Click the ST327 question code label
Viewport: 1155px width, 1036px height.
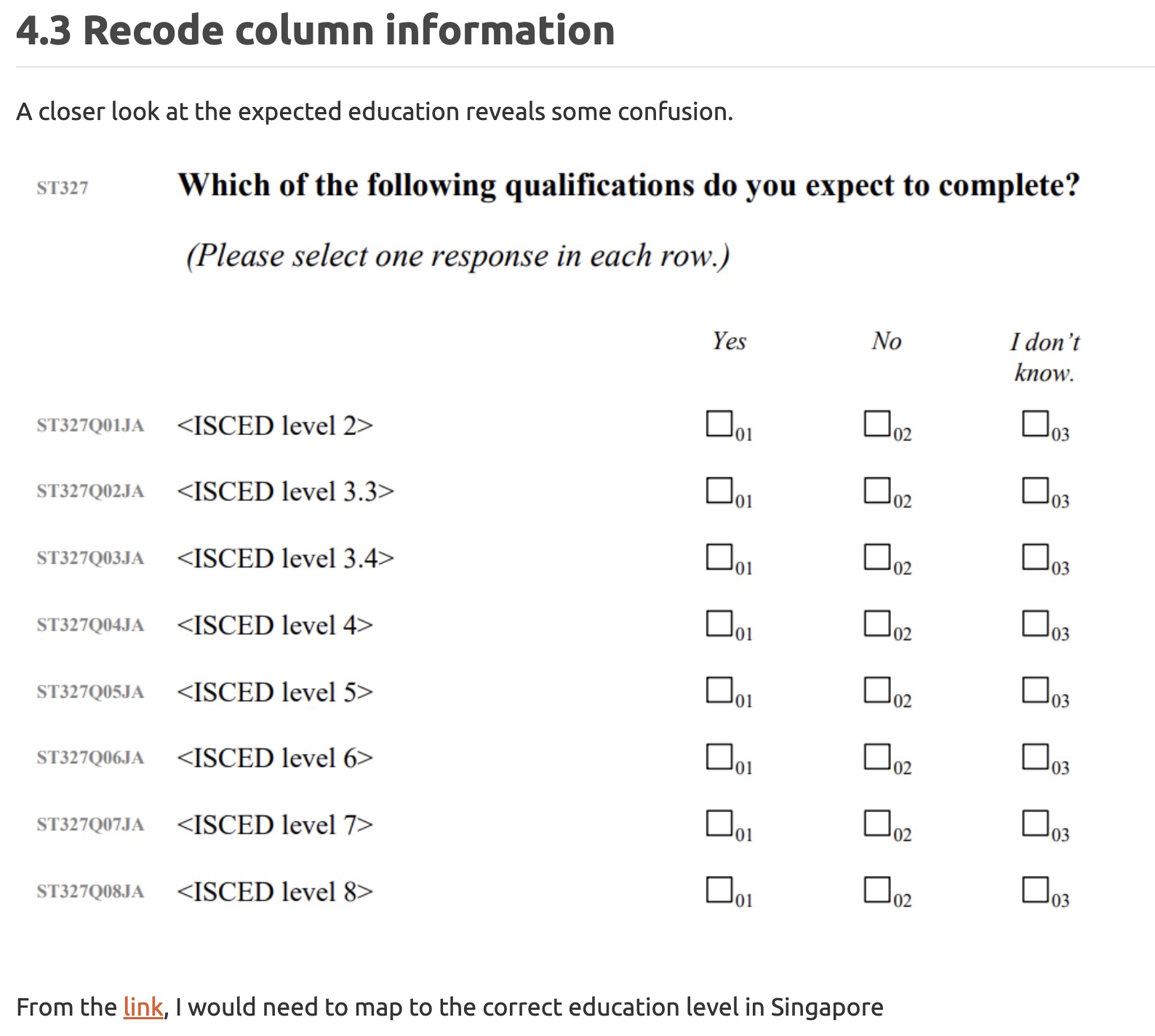coord(63,188)
